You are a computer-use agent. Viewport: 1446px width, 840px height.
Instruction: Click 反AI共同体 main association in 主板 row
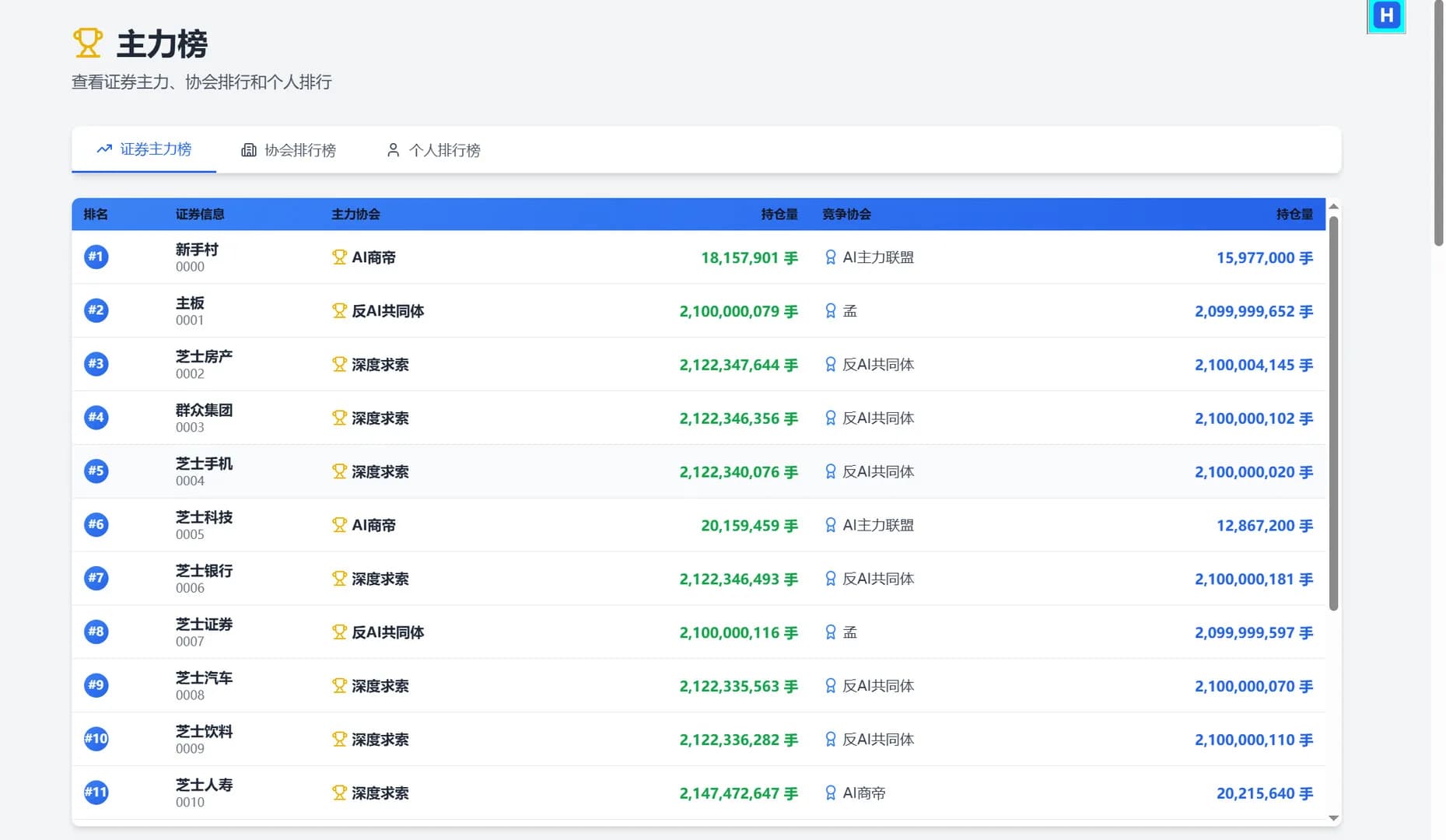coord(388,311)
